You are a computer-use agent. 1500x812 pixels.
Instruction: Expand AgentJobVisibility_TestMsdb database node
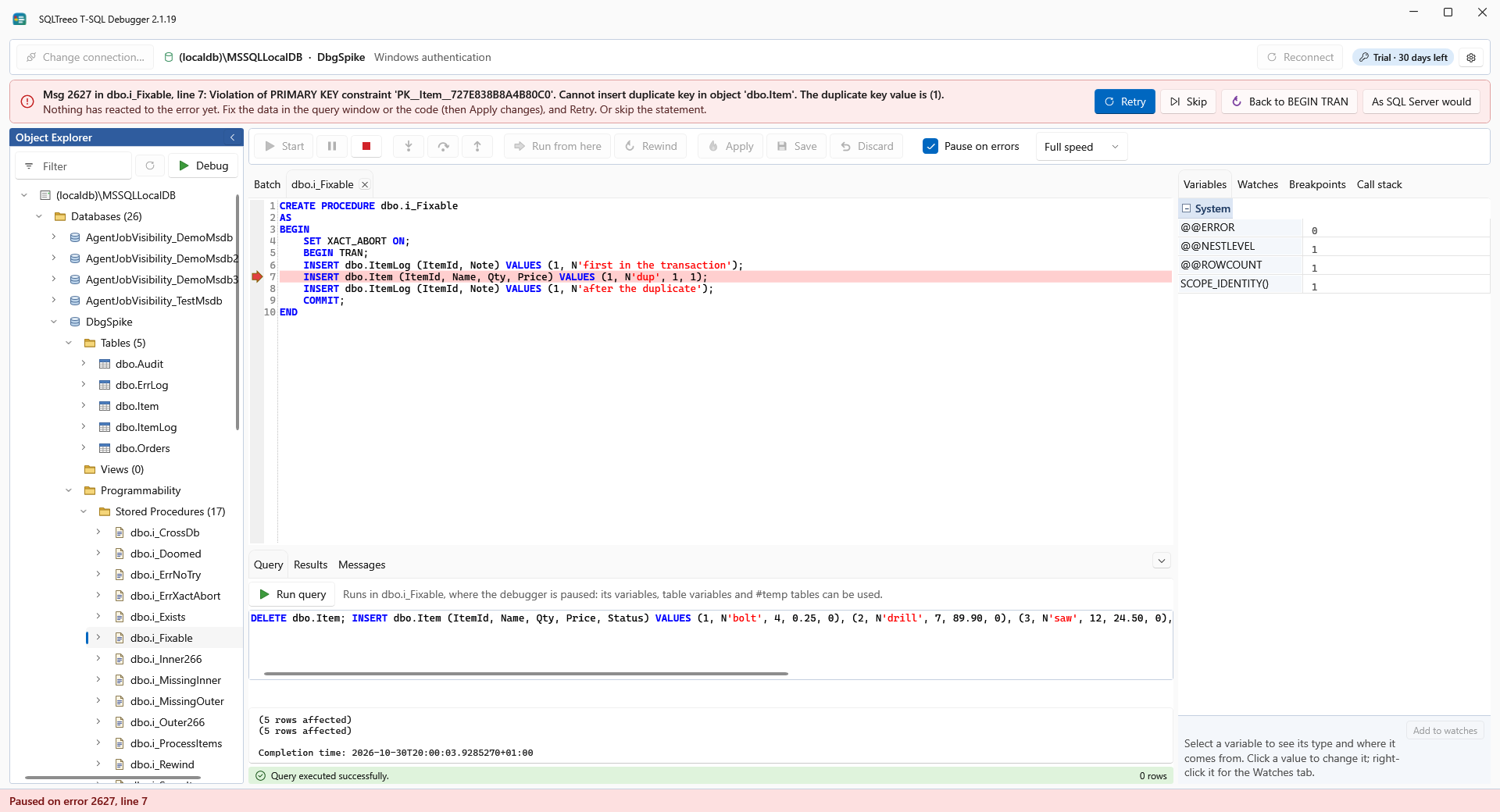coord(54,301)
